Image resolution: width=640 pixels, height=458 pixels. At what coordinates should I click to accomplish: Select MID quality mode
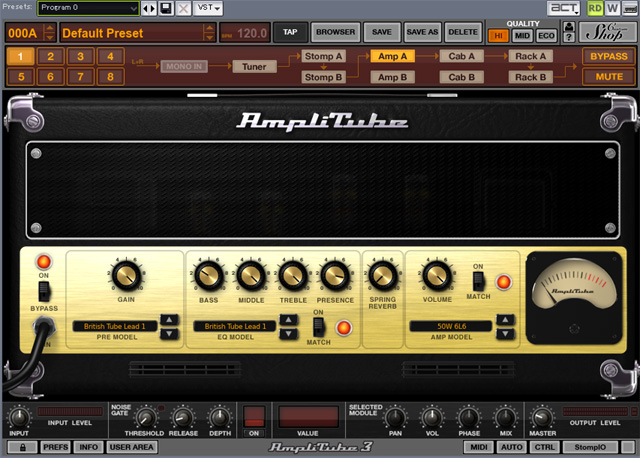coord(522,36)
